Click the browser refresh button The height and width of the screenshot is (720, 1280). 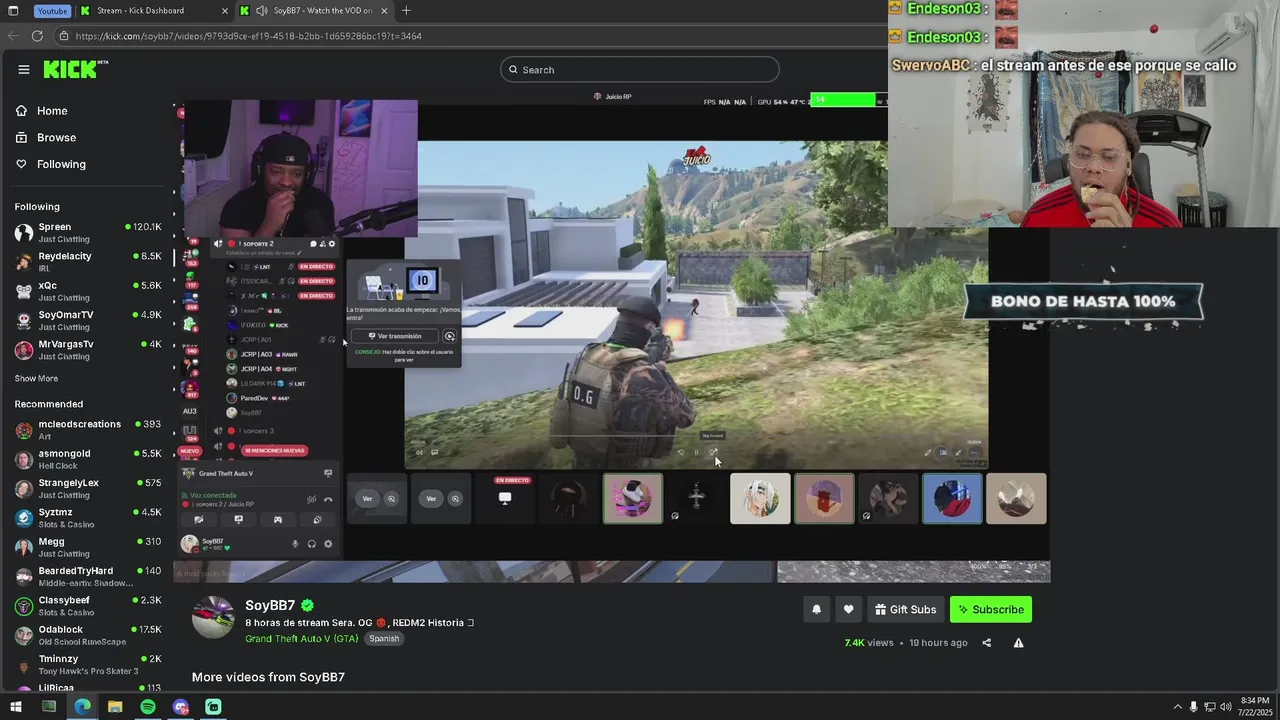tap(37, 36)
